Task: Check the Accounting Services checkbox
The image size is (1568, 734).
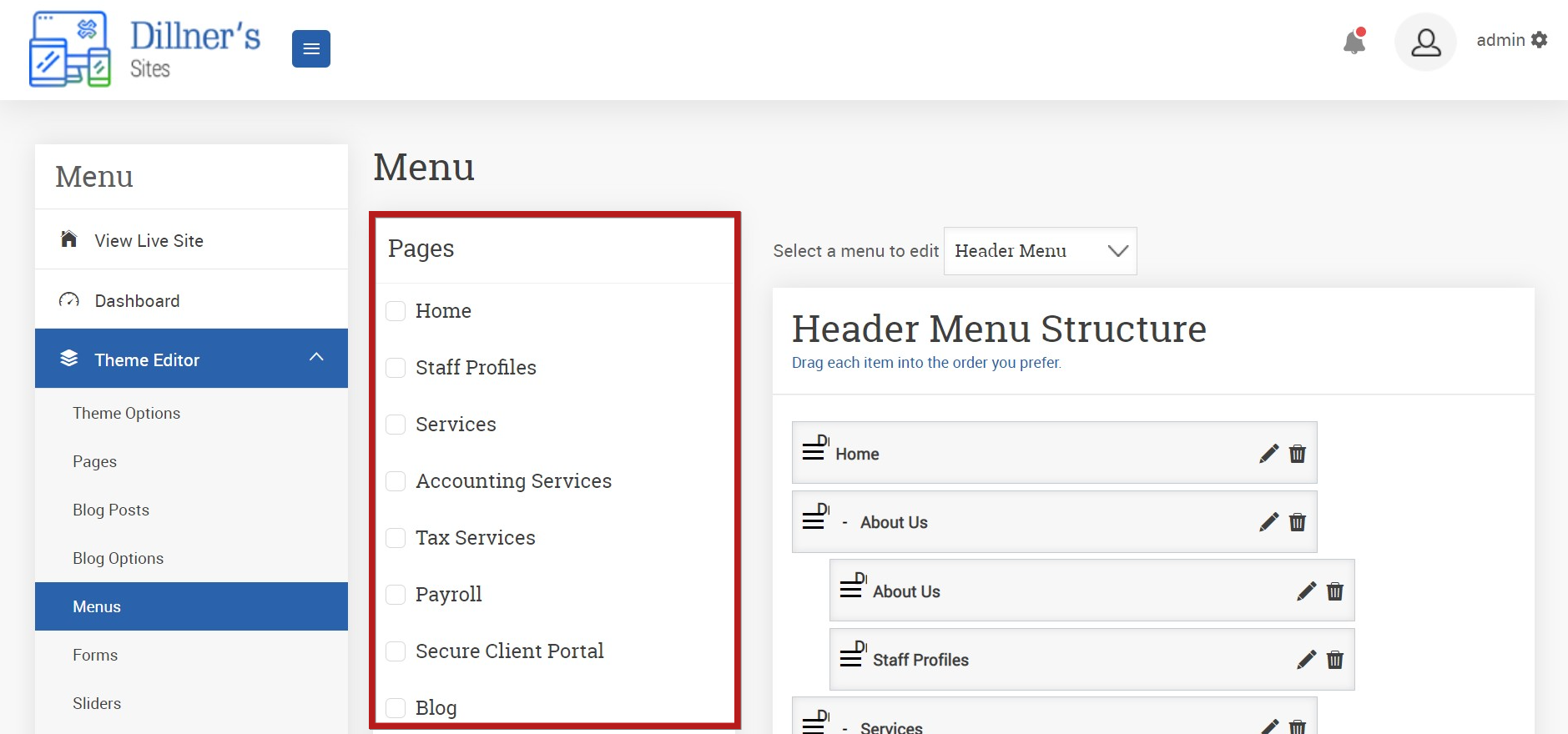Action: [x=396, y=481]
